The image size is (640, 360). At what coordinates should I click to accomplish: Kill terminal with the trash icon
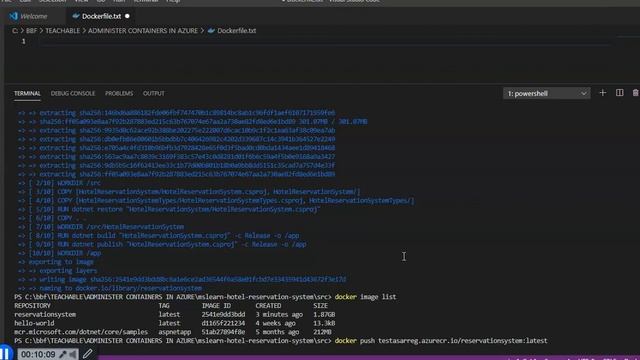click(x=636, y=93)
